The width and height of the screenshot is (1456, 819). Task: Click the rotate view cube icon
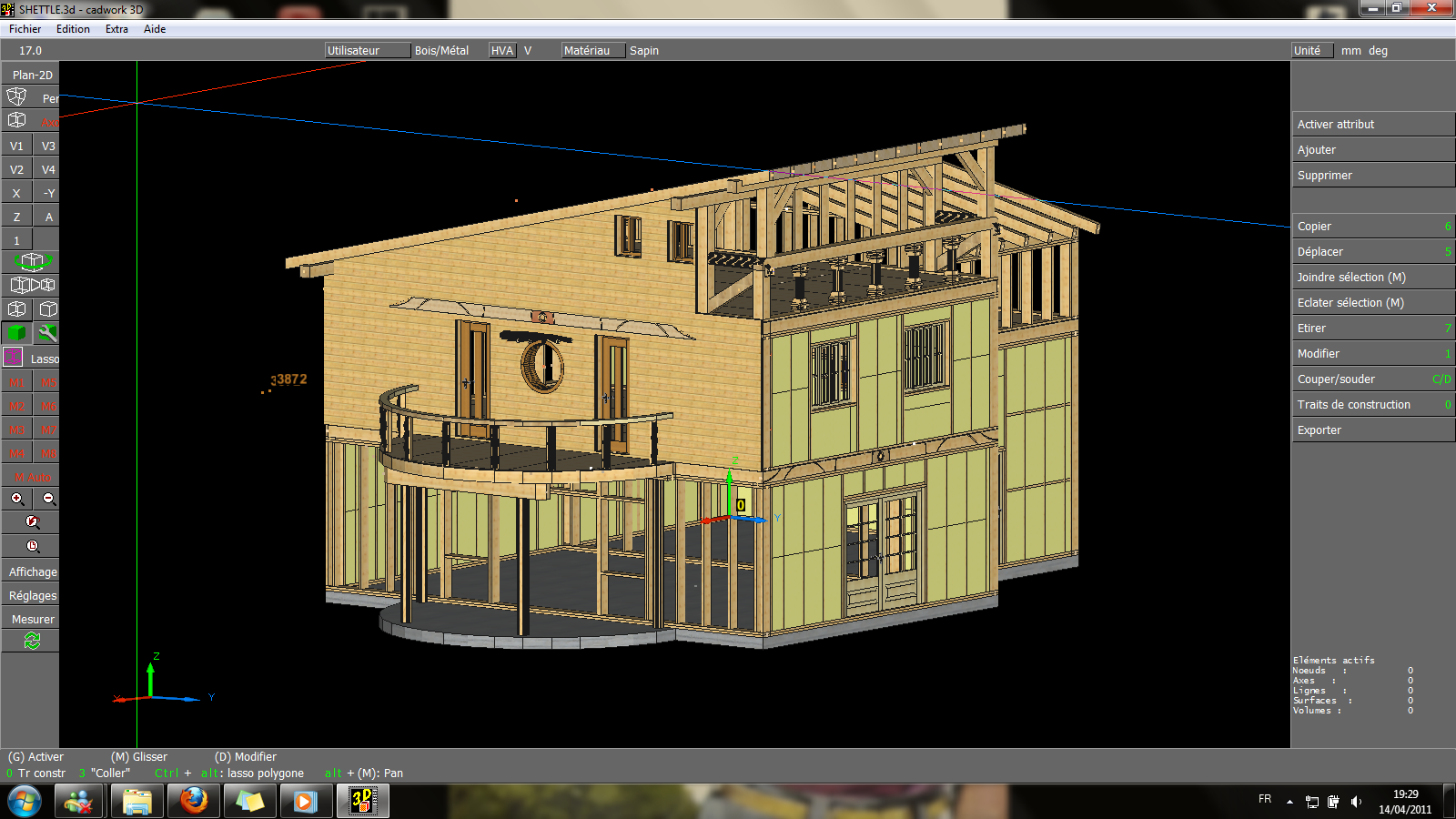click(32, 262)
